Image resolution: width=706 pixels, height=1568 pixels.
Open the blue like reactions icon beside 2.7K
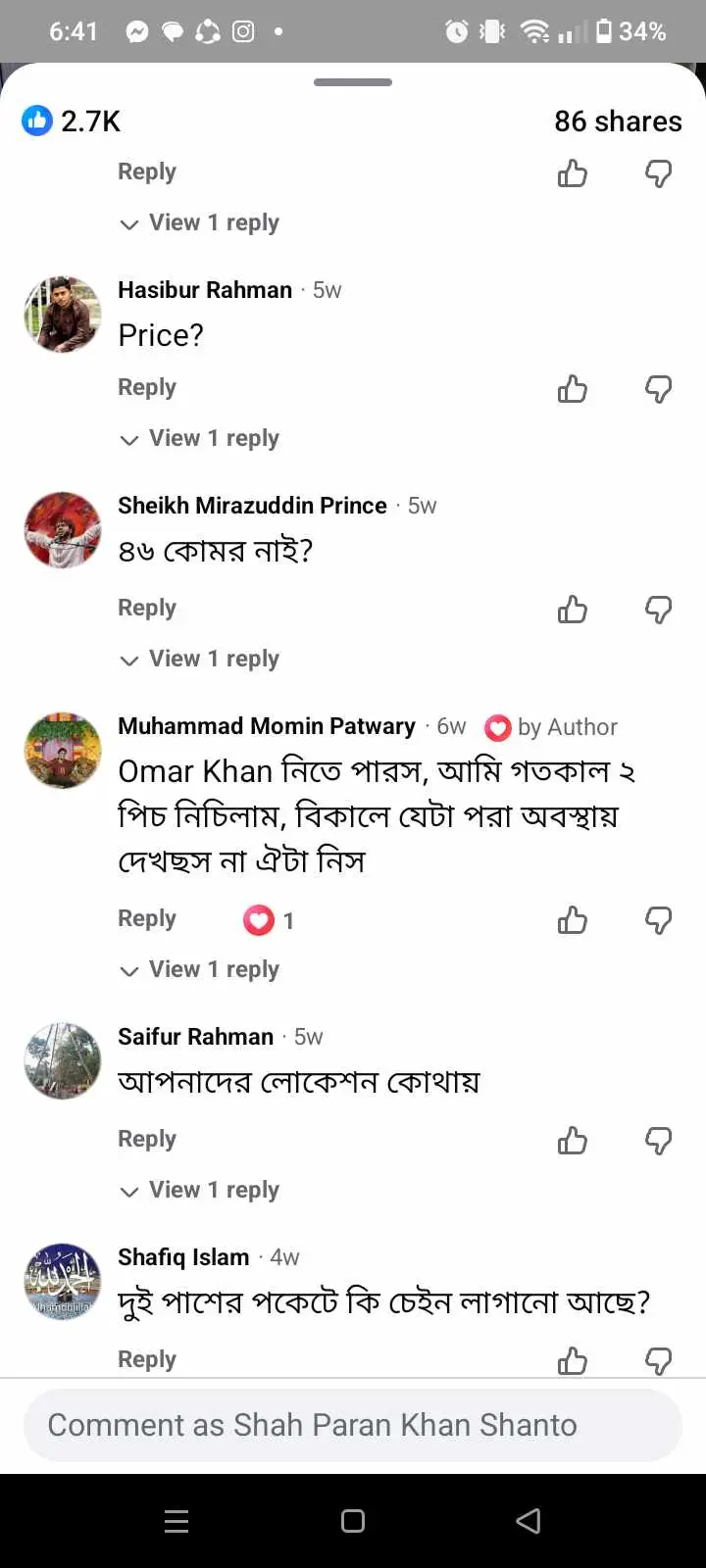click(37, 121)
